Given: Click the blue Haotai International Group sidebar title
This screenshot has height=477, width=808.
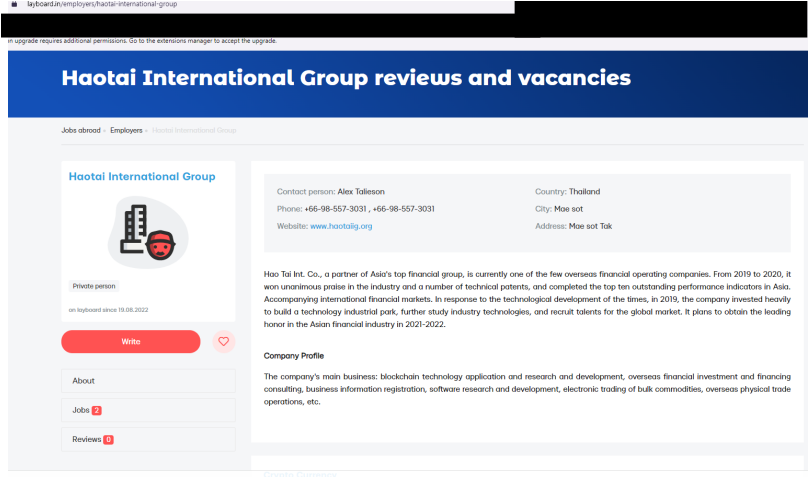Looking at the screenshot, I should pos(142,177).
